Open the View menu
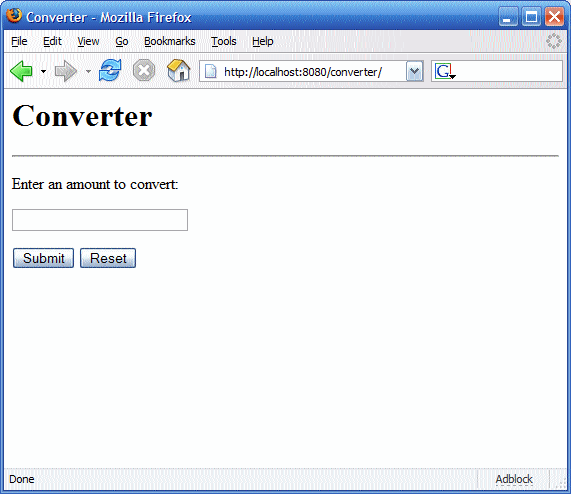 [88, 42]
